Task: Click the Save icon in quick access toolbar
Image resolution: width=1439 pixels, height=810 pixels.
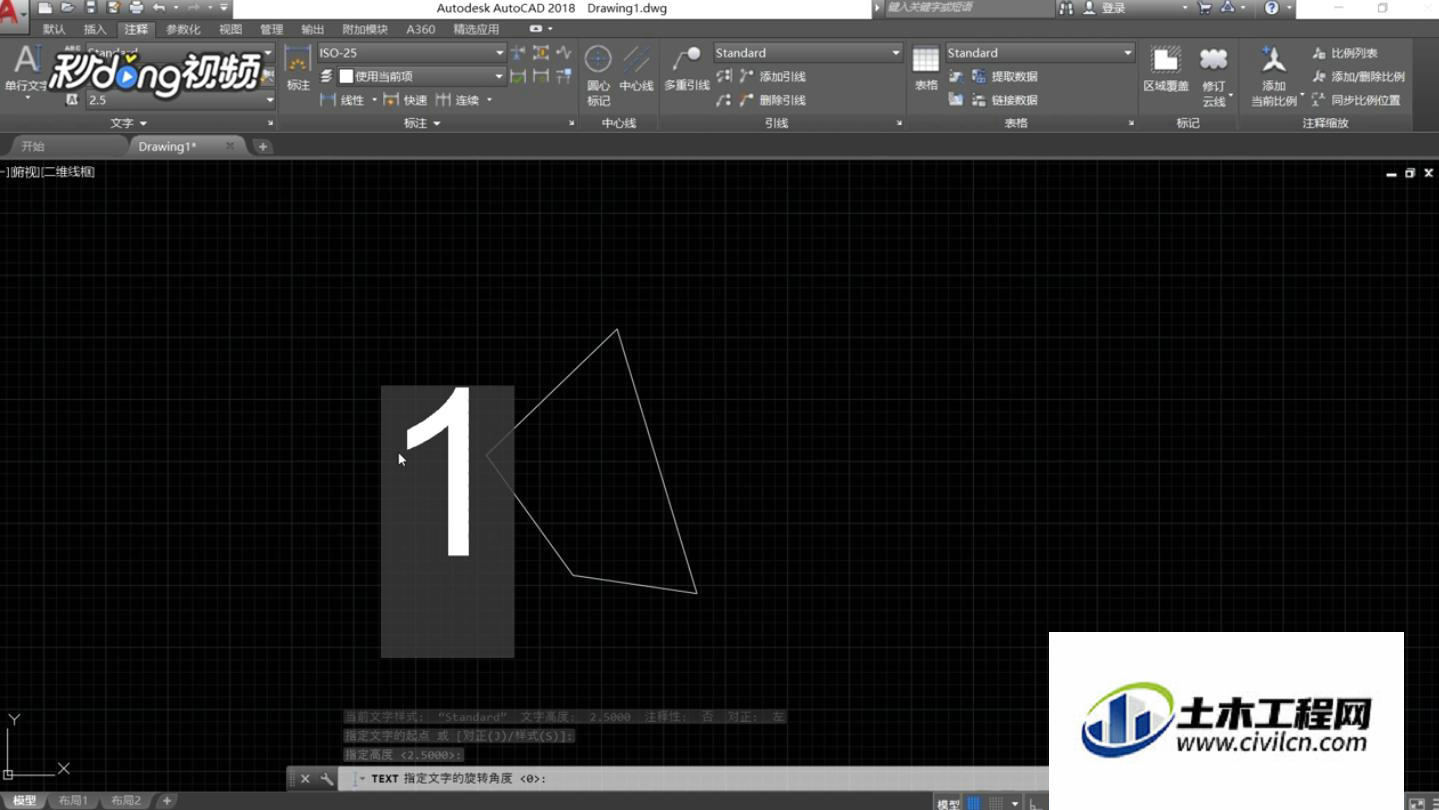Action: tap(90, 8)
